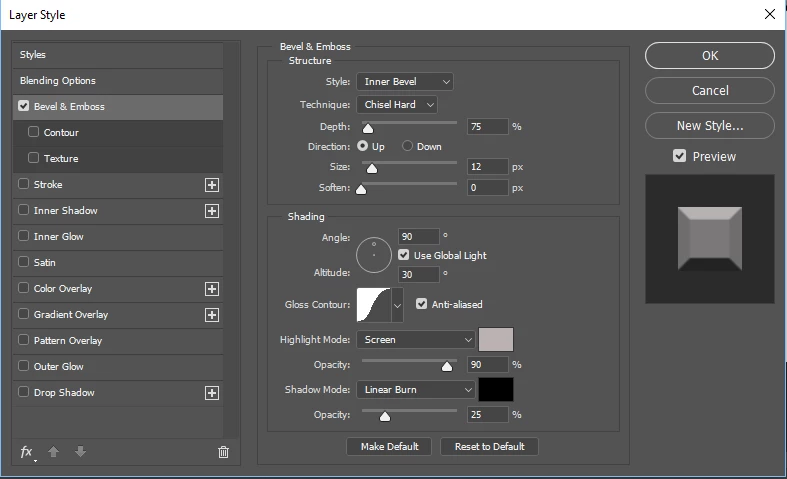Add another Stroke effect with plus icon
The width and height of the screenshot is (787, 479).
212,185
